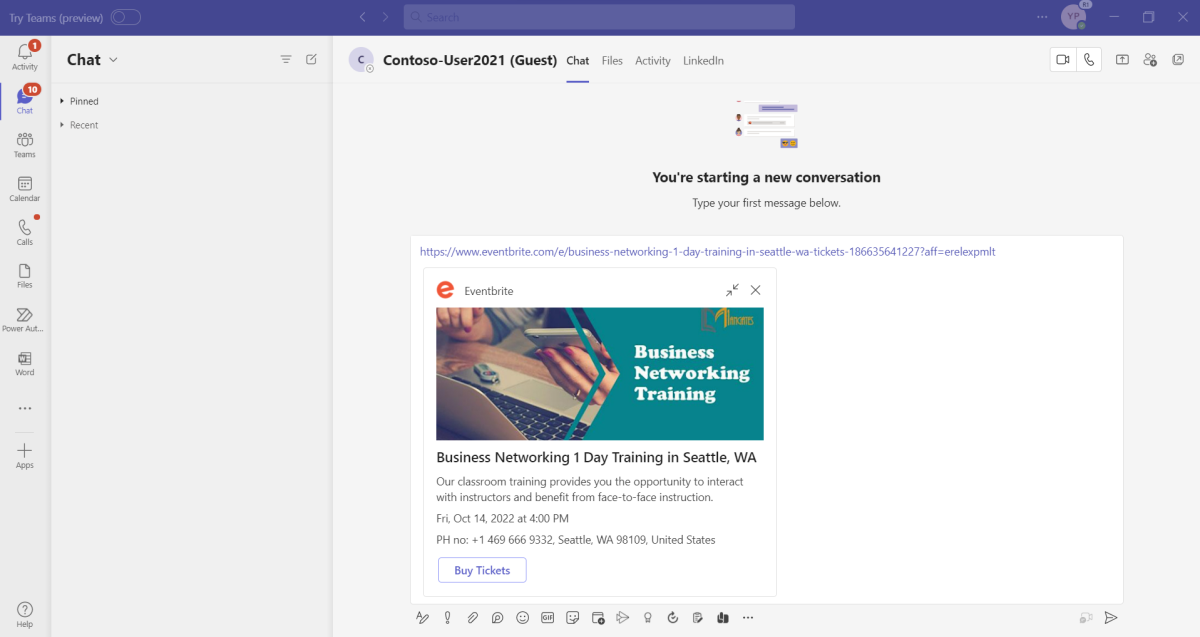
Task: Remove the Eventbrite preview card with X
Action: coord(755,290)
